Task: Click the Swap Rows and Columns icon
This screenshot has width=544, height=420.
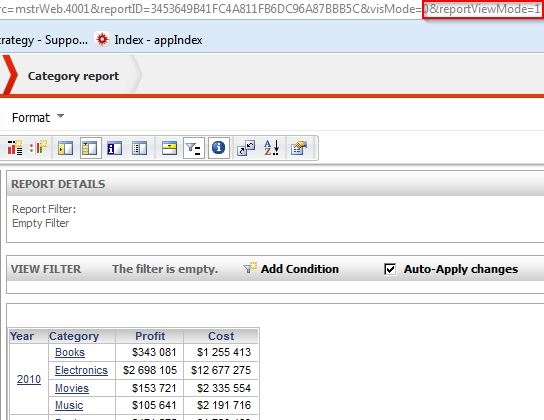Action: [246, 148]
